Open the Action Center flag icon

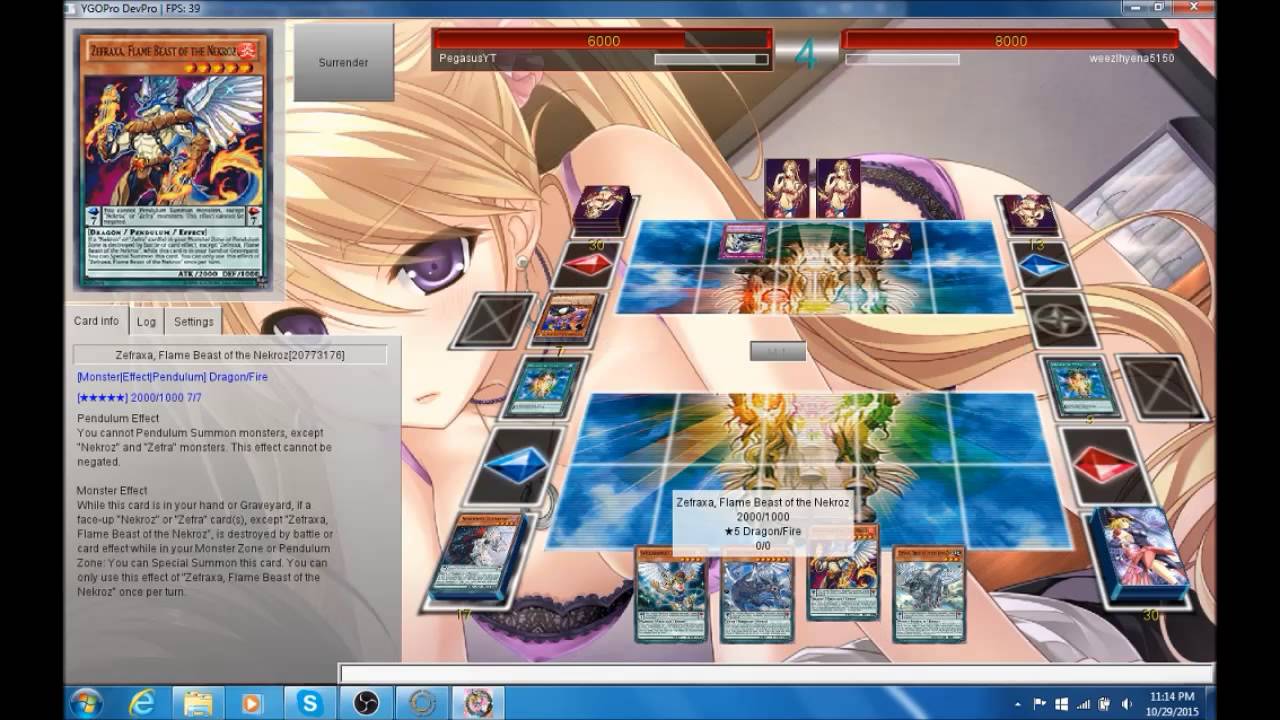pyautogui.click(x=1039, y=703)
